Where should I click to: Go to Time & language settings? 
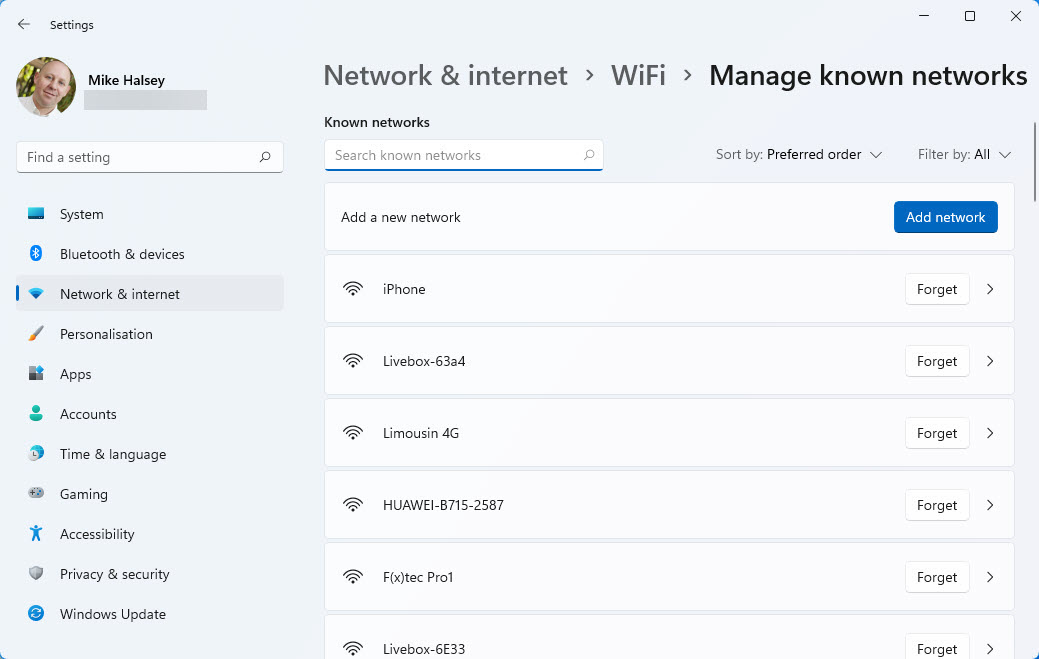[112, 454]
